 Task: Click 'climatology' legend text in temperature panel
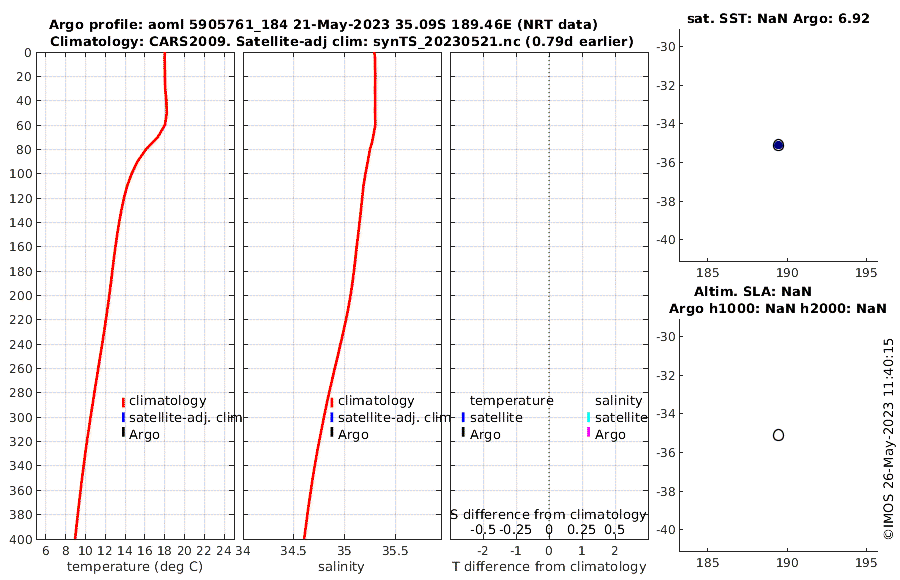(168, 401)
